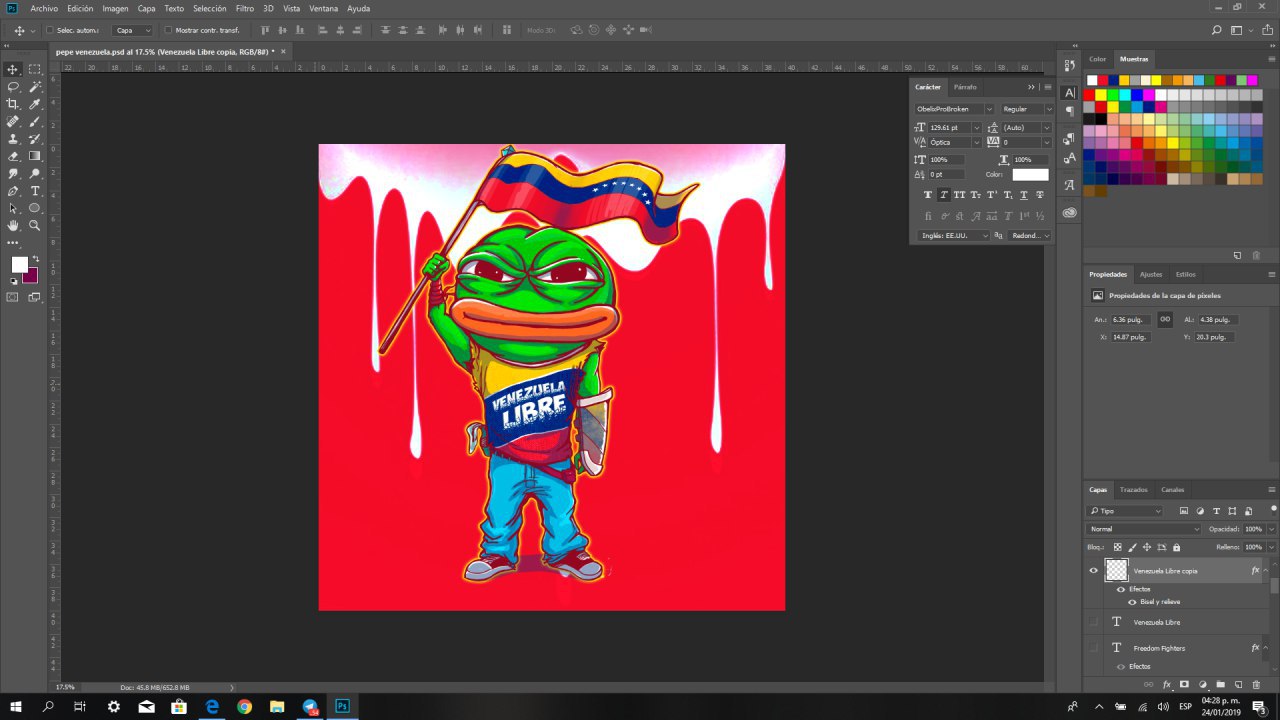Select the Lasso tool

(13, 87)
